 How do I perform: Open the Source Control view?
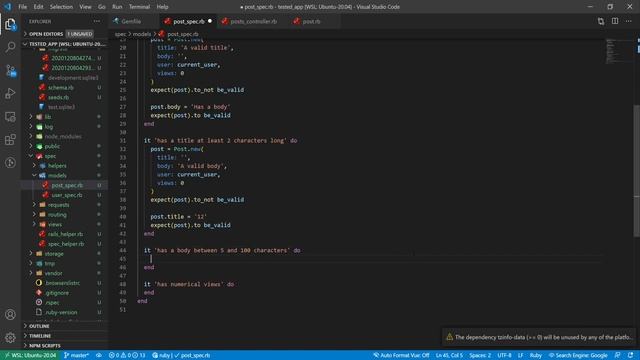(10, 71)
